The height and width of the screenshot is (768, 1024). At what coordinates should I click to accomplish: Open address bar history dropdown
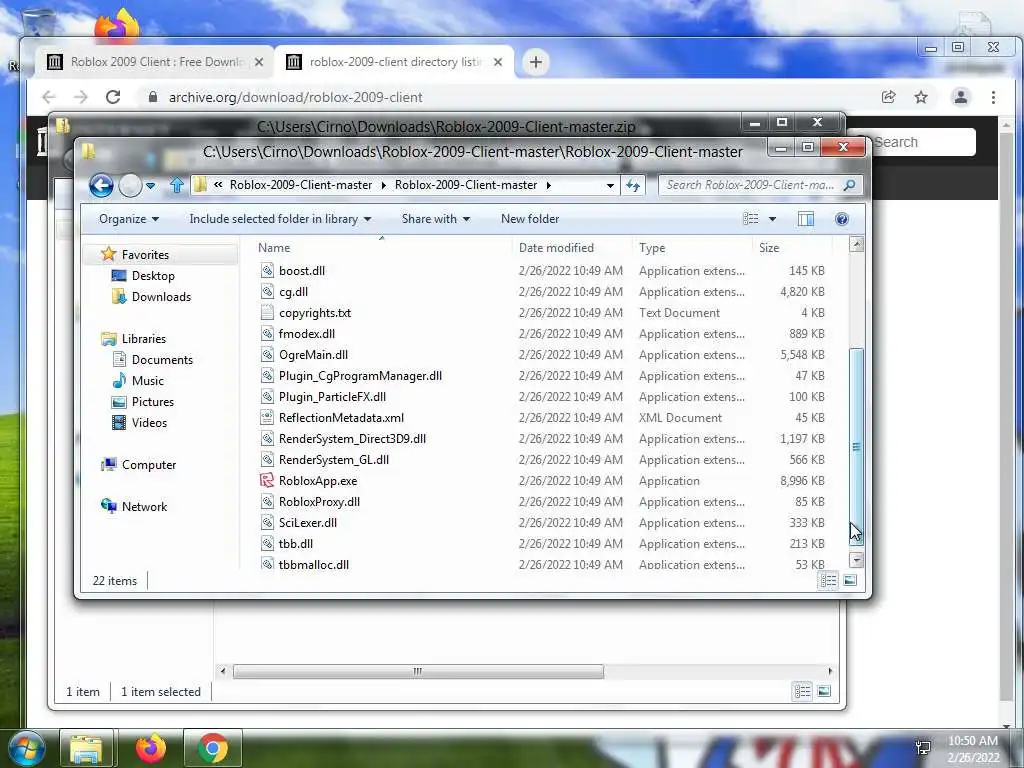click(x=610, y=185)
